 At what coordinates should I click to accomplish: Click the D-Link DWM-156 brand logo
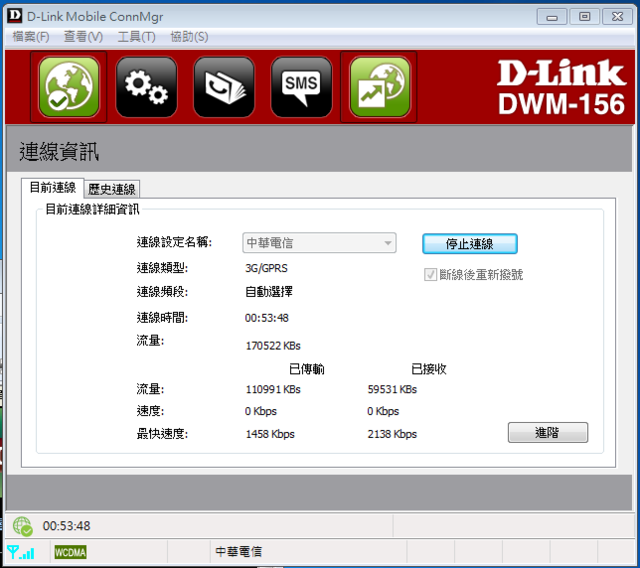(561, 87)
